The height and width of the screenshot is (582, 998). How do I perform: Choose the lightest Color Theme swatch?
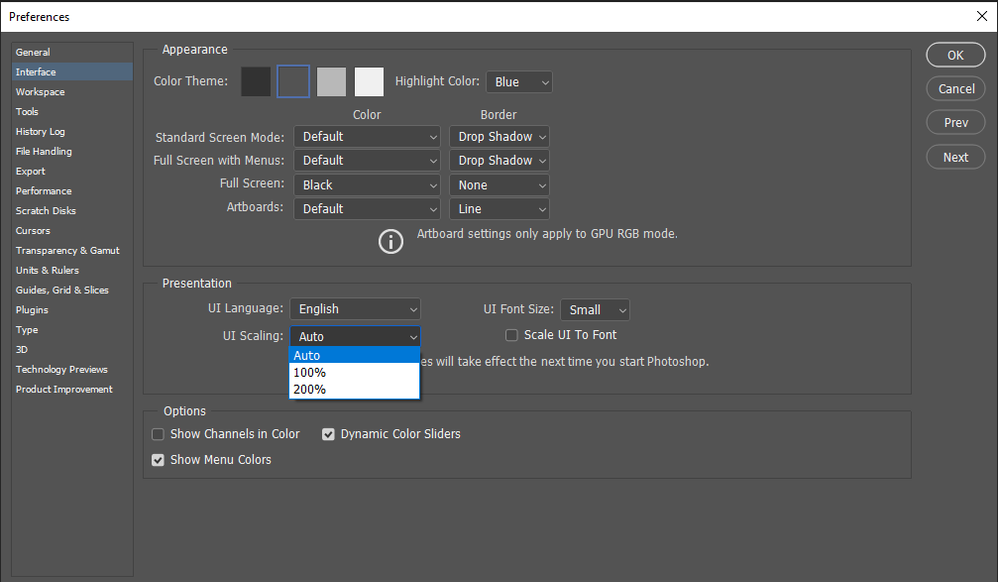[x=369, y=81]
